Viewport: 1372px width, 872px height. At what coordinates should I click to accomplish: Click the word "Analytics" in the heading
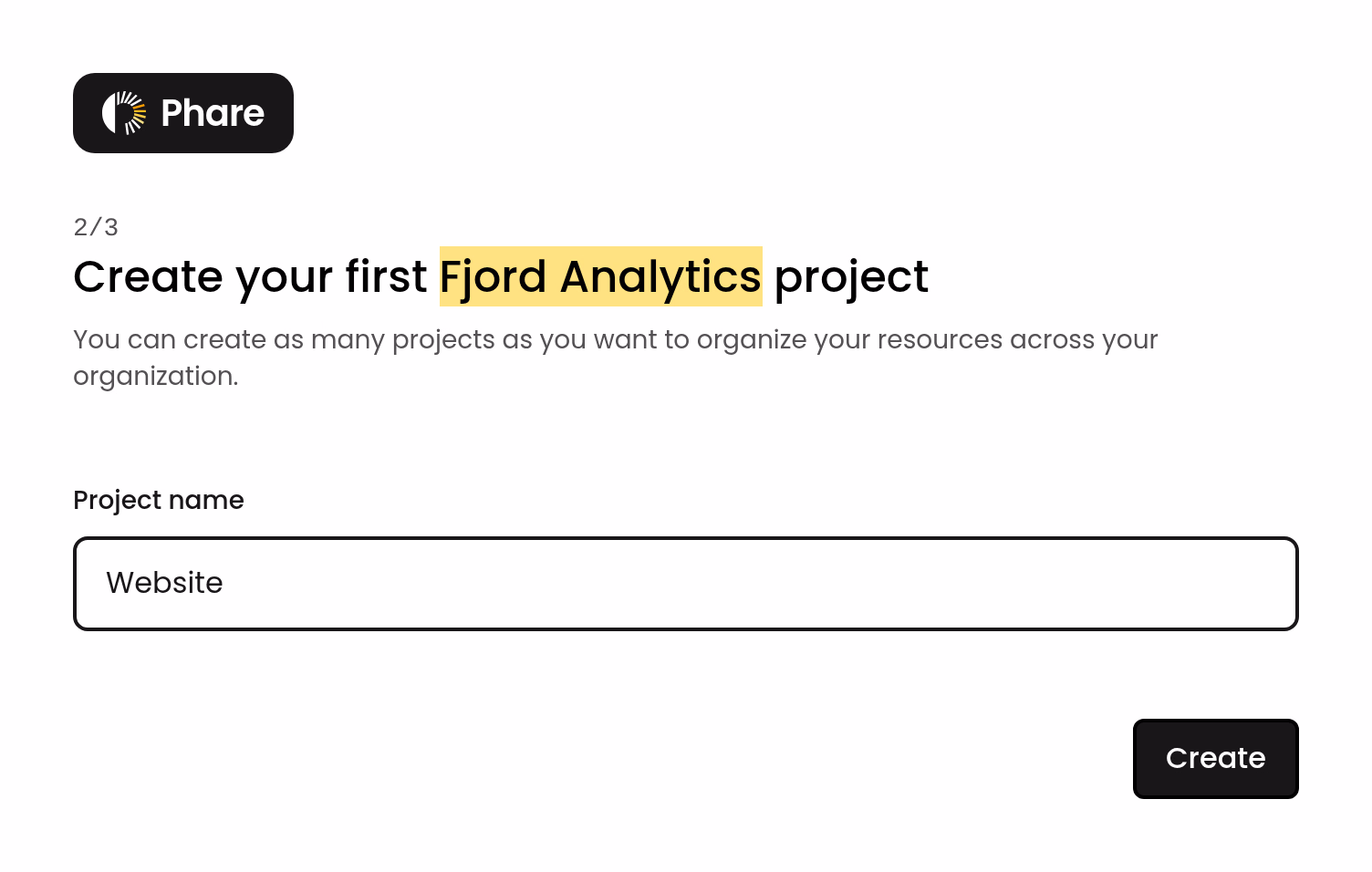coord(660,278)
